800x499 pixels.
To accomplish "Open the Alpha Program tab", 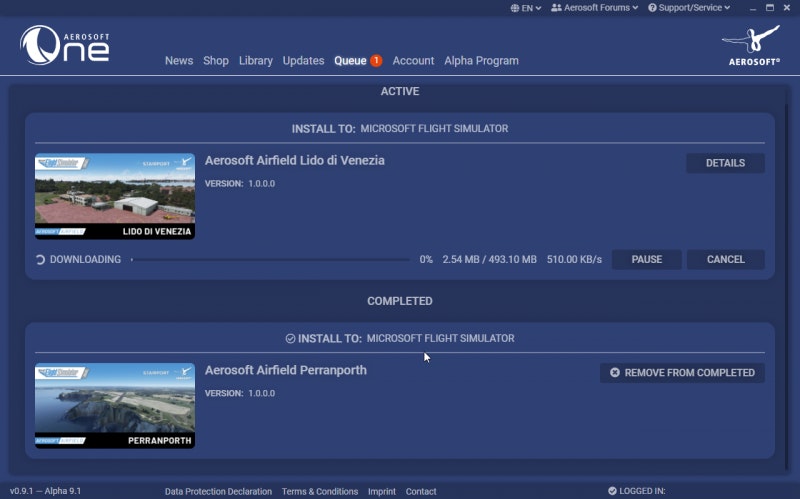I will tap(481, 61).
